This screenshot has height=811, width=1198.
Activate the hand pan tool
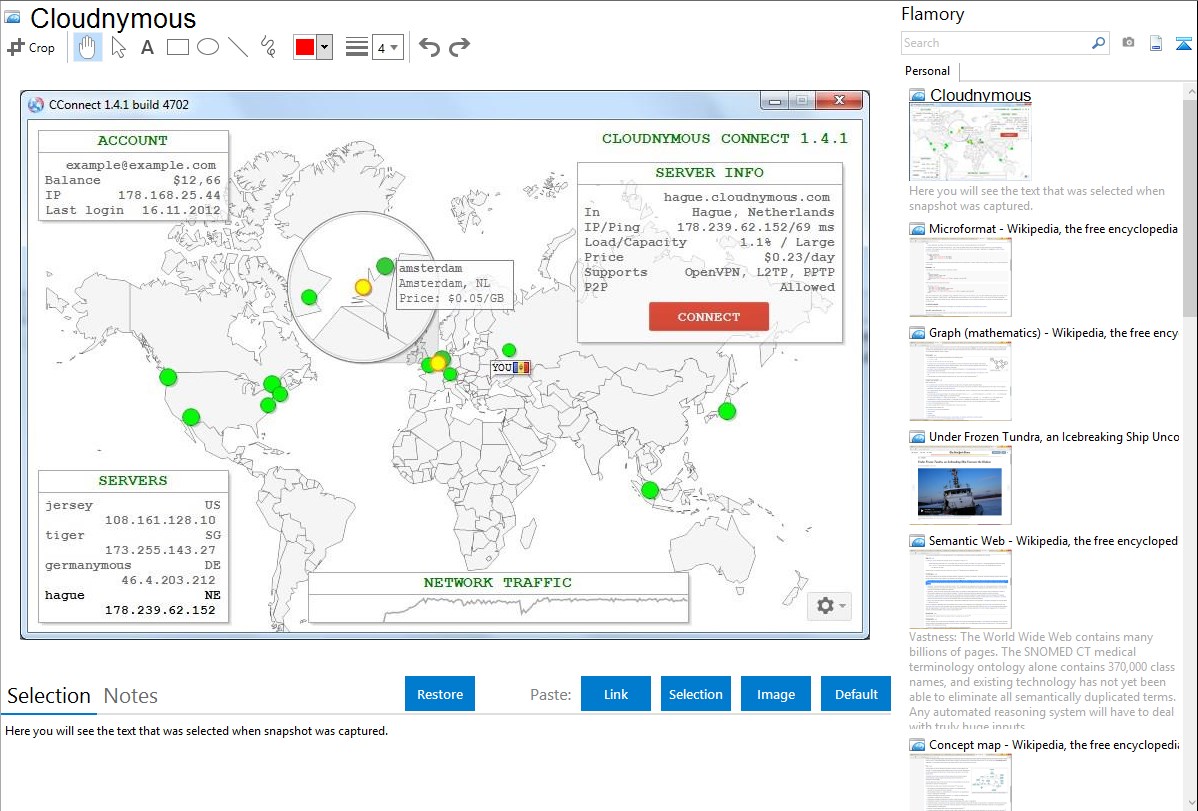click(x=87, y=47)
